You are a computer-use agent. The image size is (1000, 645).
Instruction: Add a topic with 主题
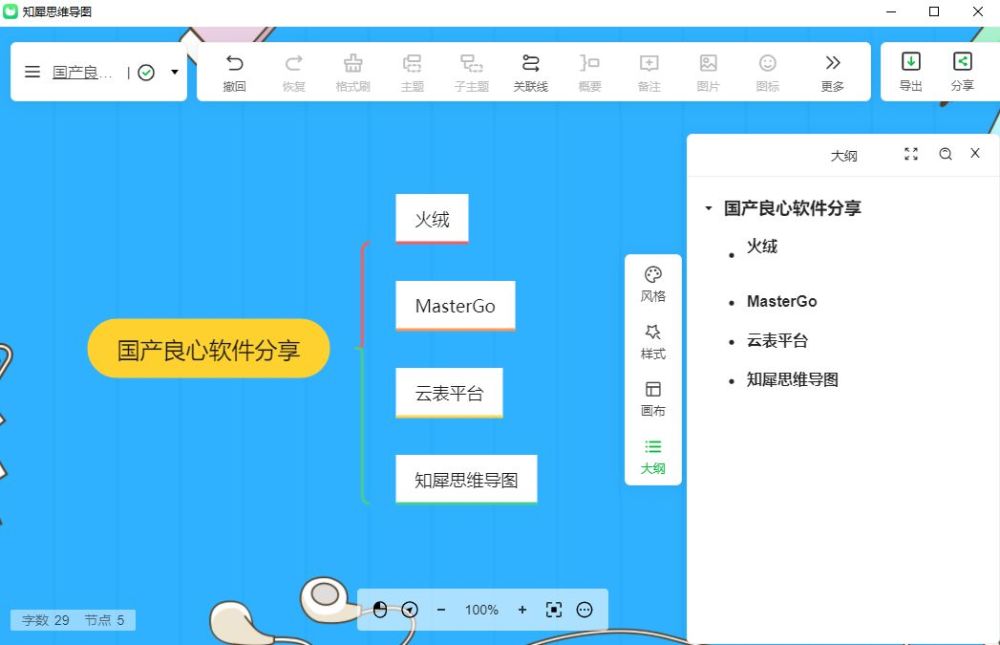(x=412, y=73)
